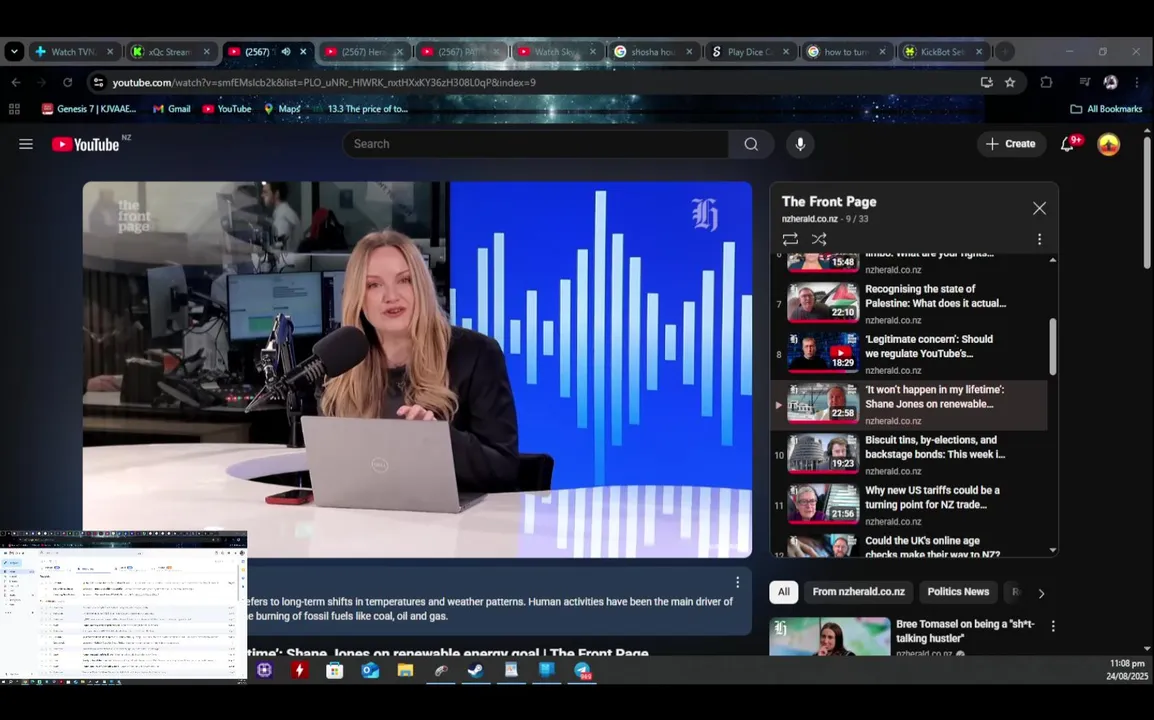Open the YouTube account avatar menu

(x=1108, y=144)
